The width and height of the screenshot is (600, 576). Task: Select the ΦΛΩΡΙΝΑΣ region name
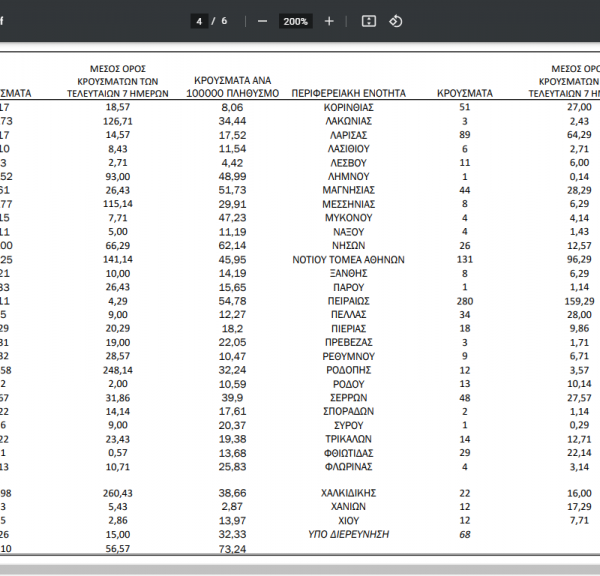[349, 467]
